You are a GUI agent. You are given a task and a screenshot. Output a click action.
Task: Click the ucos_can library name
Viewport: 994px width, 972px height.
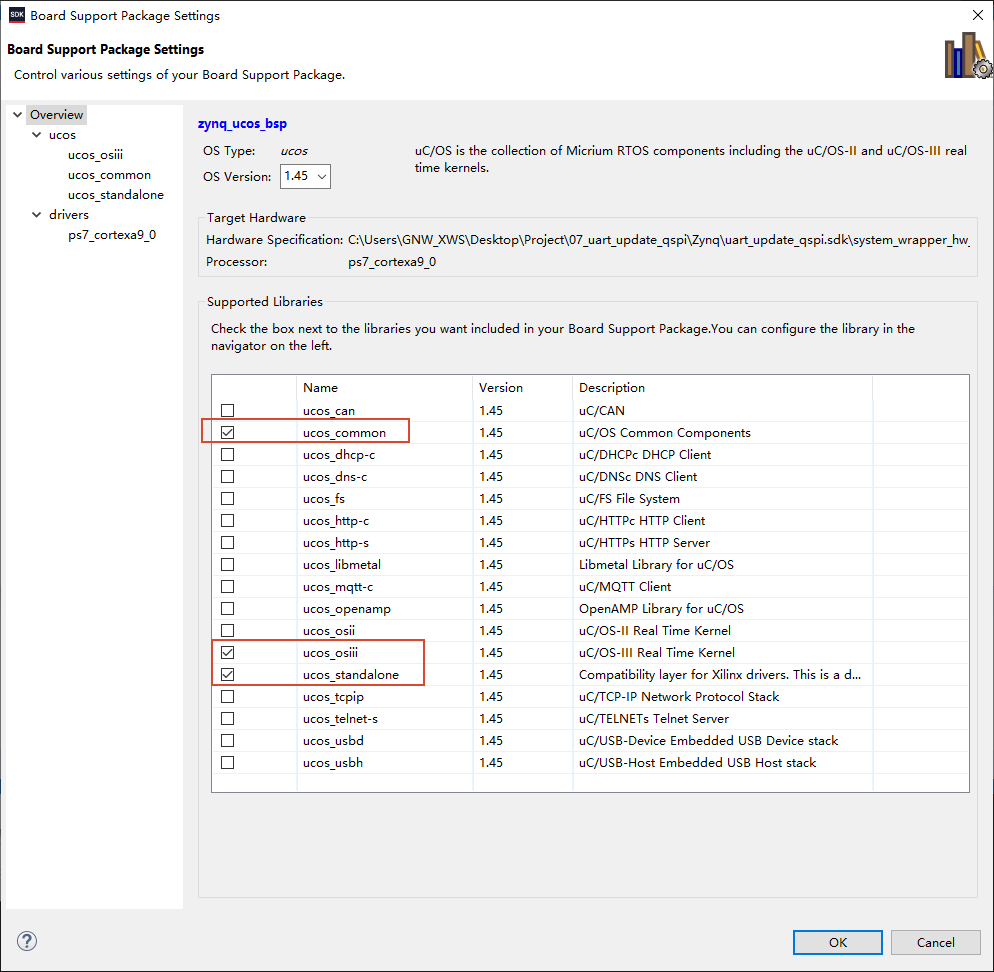(x=328, y=411)
